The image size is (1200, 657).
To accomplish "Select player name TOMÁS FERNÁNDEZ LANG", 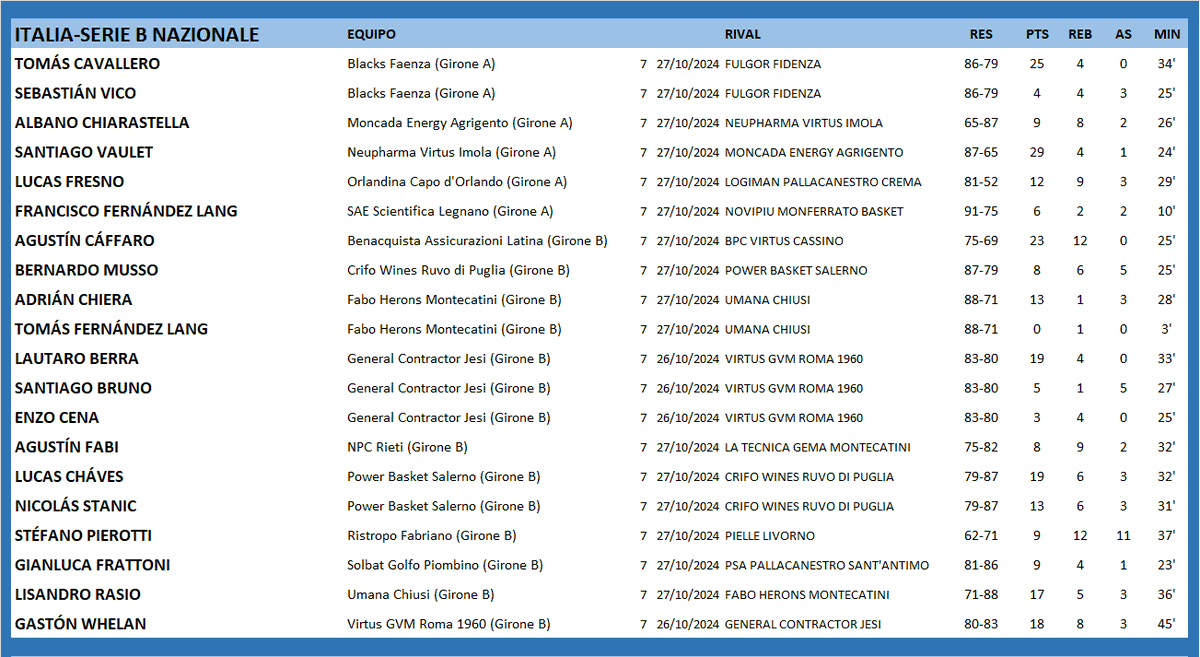I will point(111,329).
